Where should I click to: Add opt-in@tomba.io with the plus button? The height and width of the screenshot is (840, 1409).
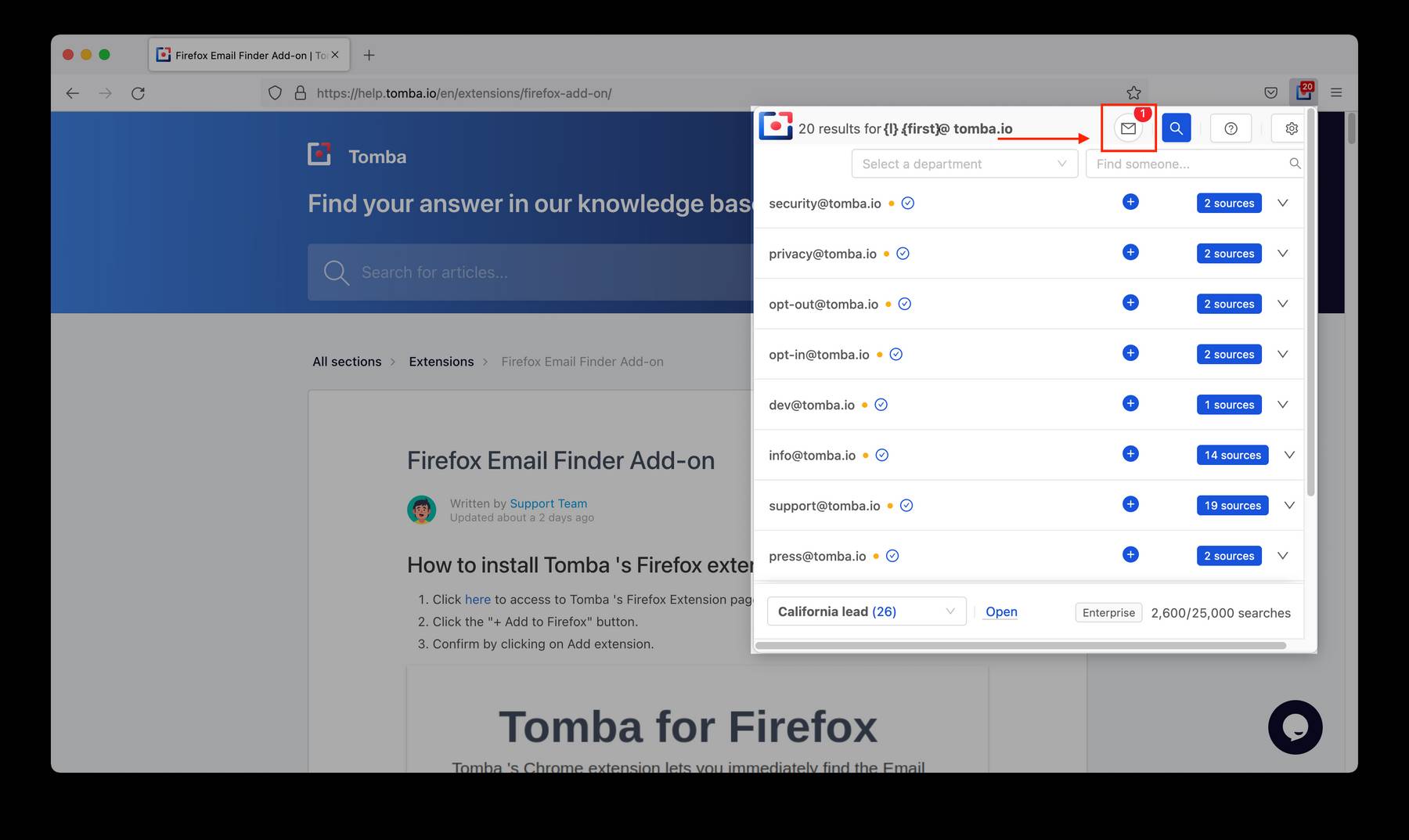click(1130, 353)
